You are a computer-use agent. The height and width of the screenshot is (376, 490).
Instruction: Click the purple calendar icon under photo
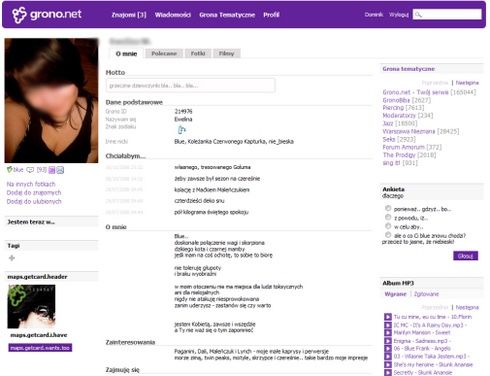pos(52,170)
